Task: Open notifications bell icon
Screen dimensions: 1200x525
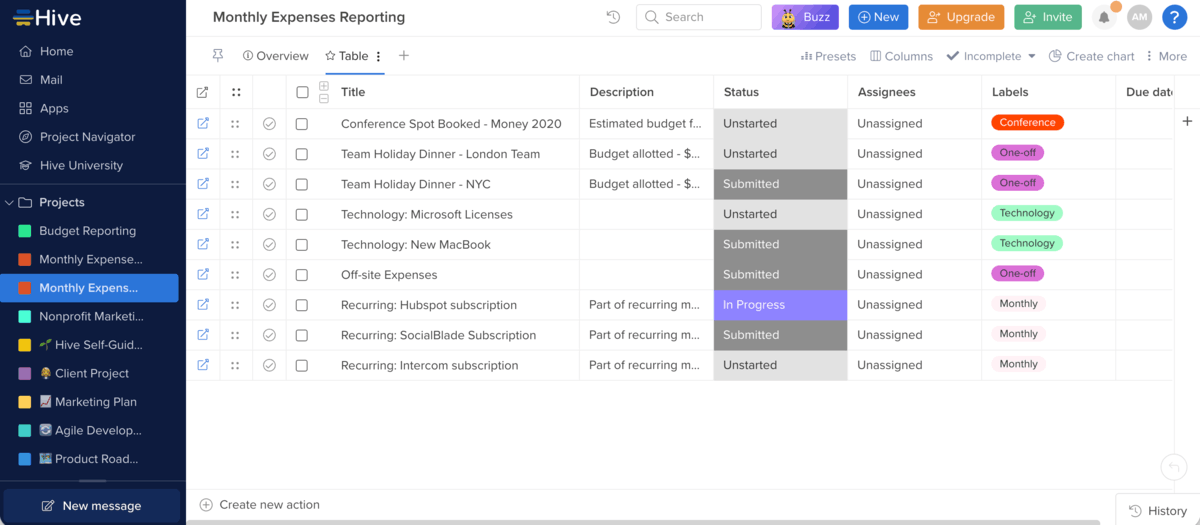Action: coord(1104,17)
